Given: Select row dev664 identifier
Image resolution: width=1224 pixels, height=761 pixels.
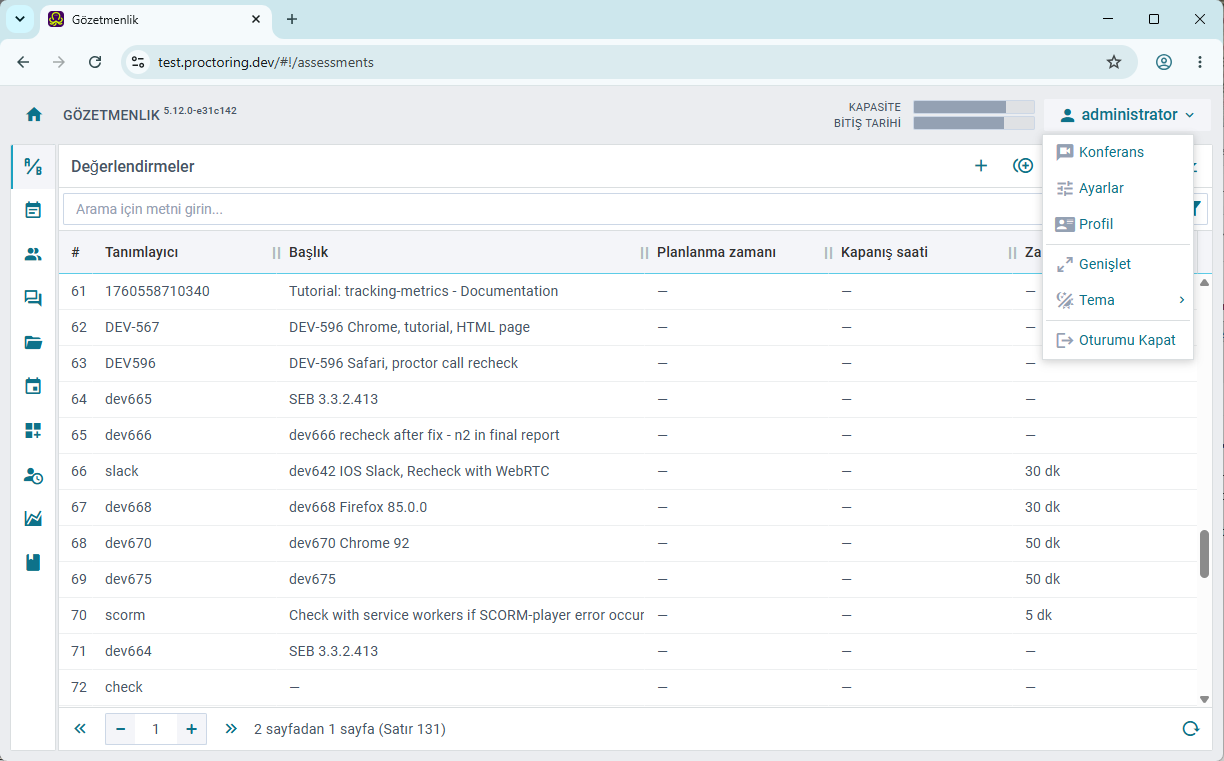Looking at the screenshot, I should coord(128,651).
